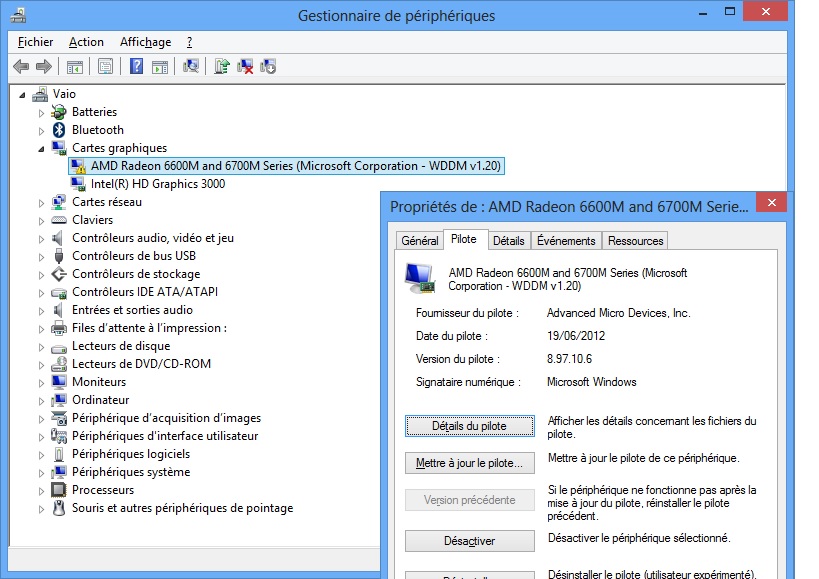The width and height of the screenshot is (819, 579).
Task: Expand the Moniteurs node
Action: [x=41, y=383]
